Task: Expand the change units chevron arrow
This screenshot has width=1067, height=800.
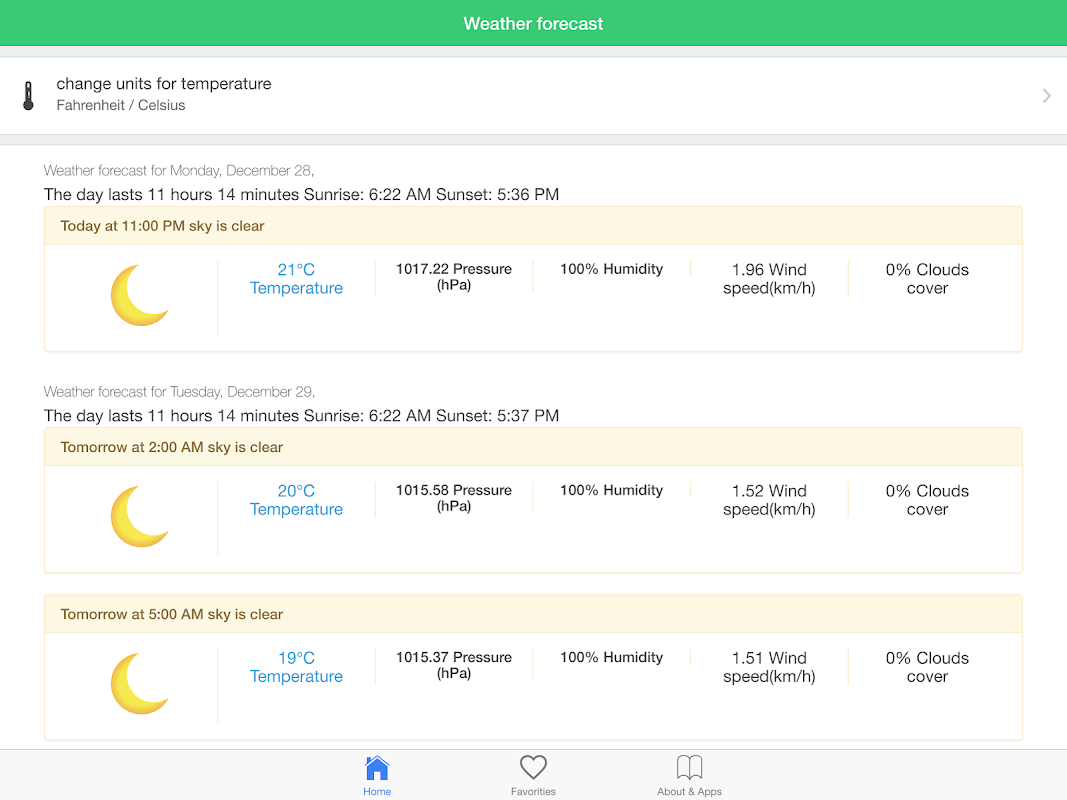Action: [x=1046, y=96]
